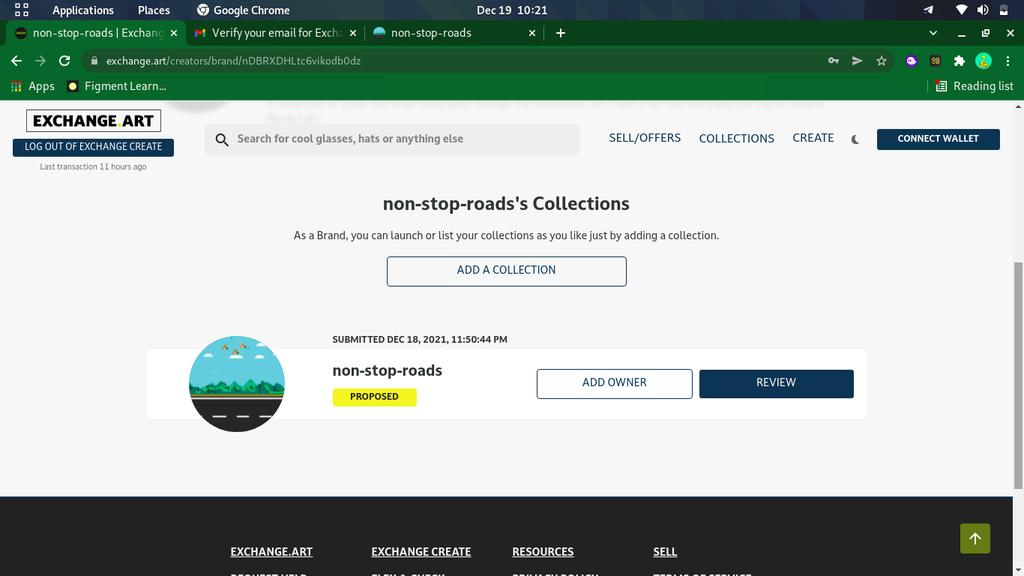This screenshot has width=1024, height=576.
Task: Click the non-stop-roads collection name
Action: click(x=387, y=370)
